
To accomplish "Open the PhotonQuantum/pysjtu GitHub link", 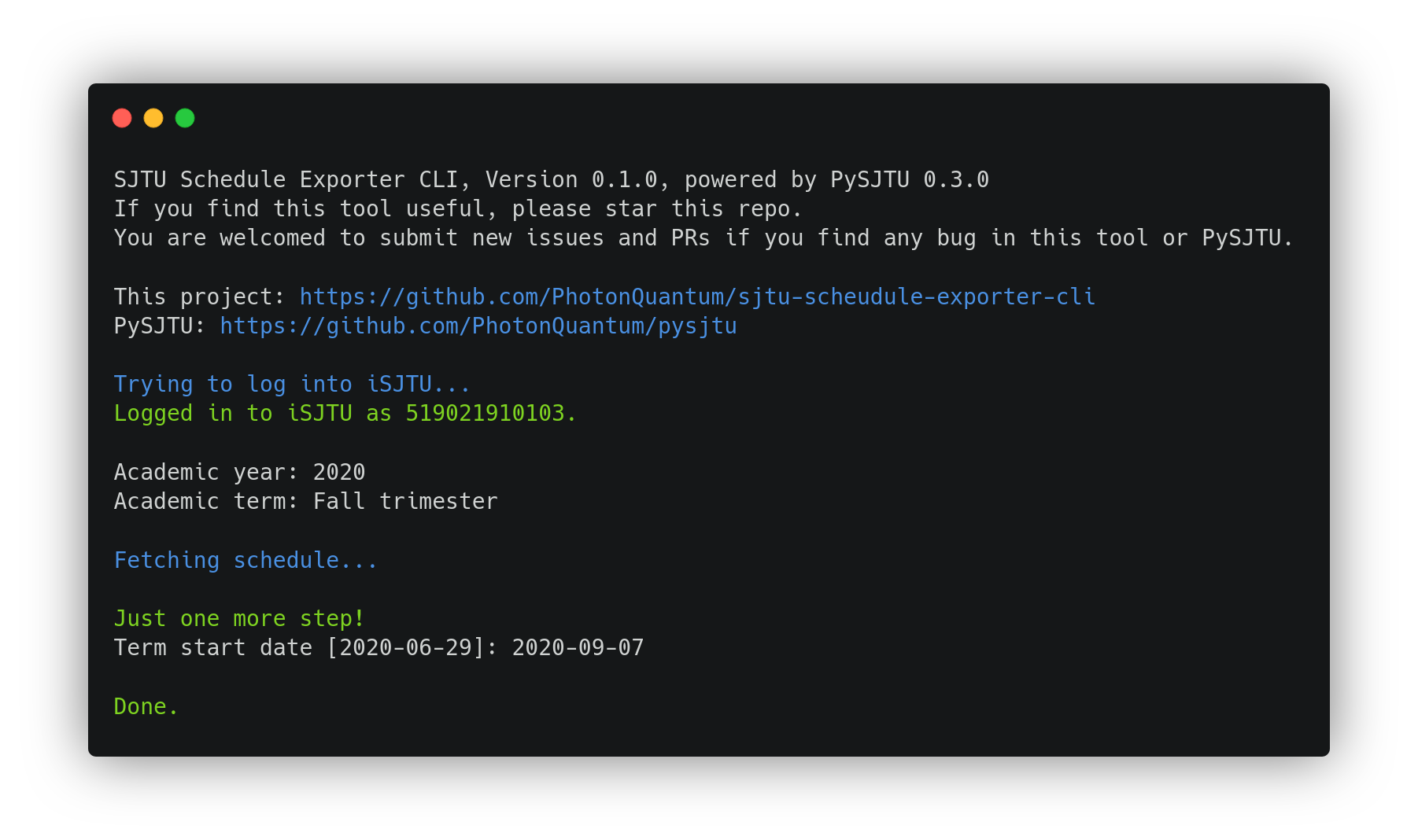I will [478, 326].
